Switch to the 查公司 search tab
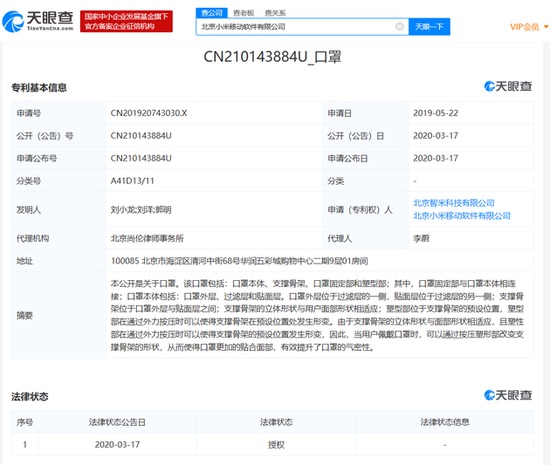The height and width of the screenshot is (465, 550). [212, 13]
